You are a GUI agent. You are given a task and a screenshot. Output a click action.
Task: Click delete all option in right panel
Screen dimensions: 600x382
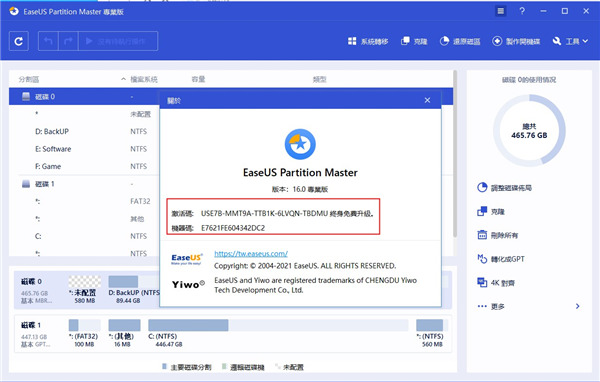click(x=497, y=235)
